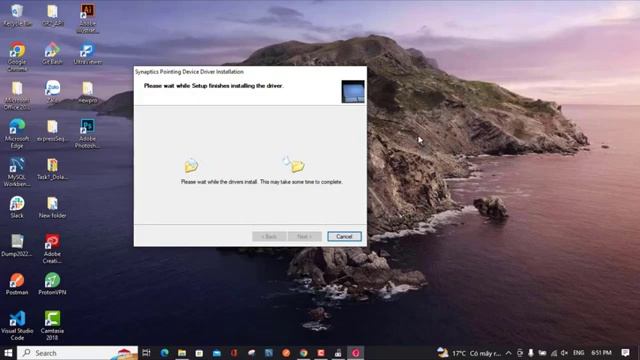
Task: Expand hidden system tray icons chevron
Action: point(508,353)
